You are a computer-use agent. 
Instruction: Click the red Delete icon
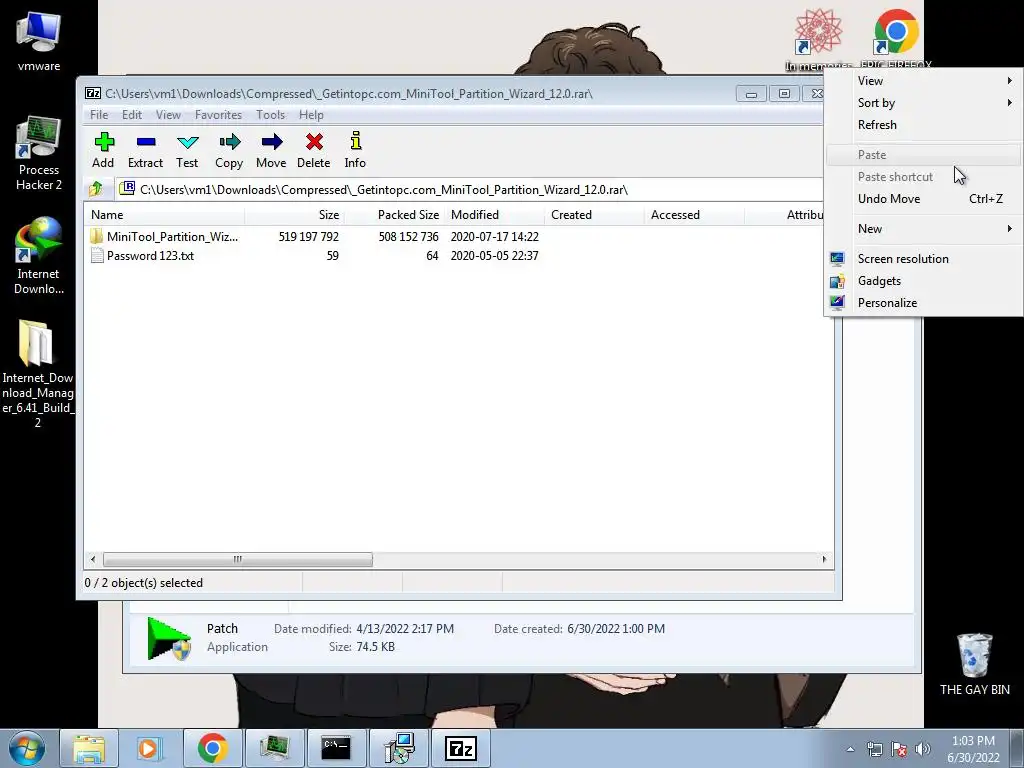click(313, 150)
